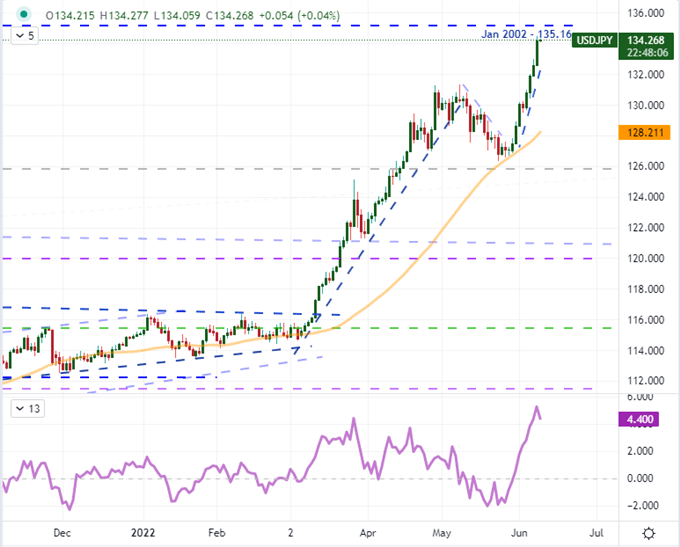
Task: Click the 118.000 price axis label
Action: (646, 289)
